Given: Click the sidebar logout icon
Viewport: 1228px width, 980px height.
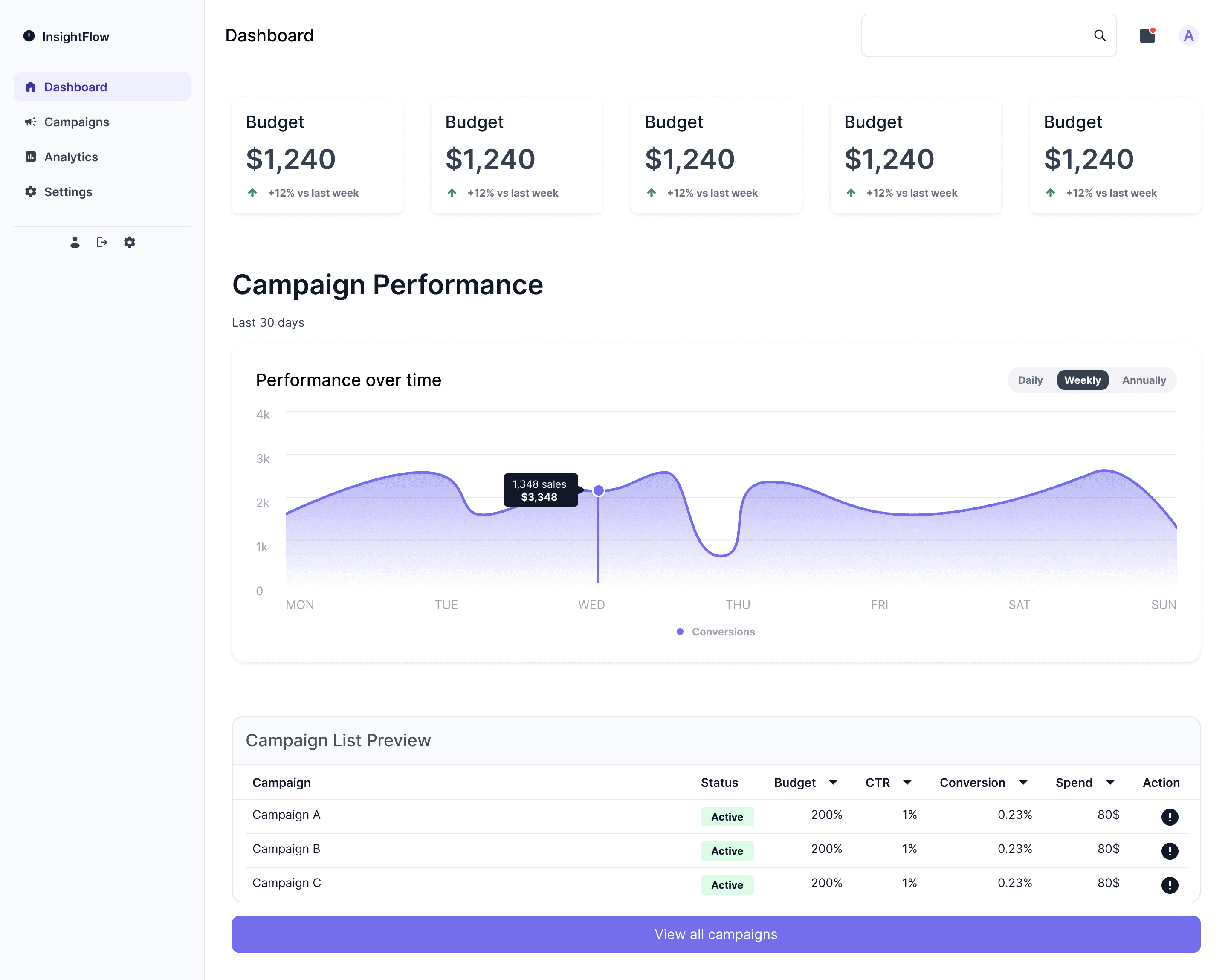Looking at the screenshot, I should click(102, 242).
